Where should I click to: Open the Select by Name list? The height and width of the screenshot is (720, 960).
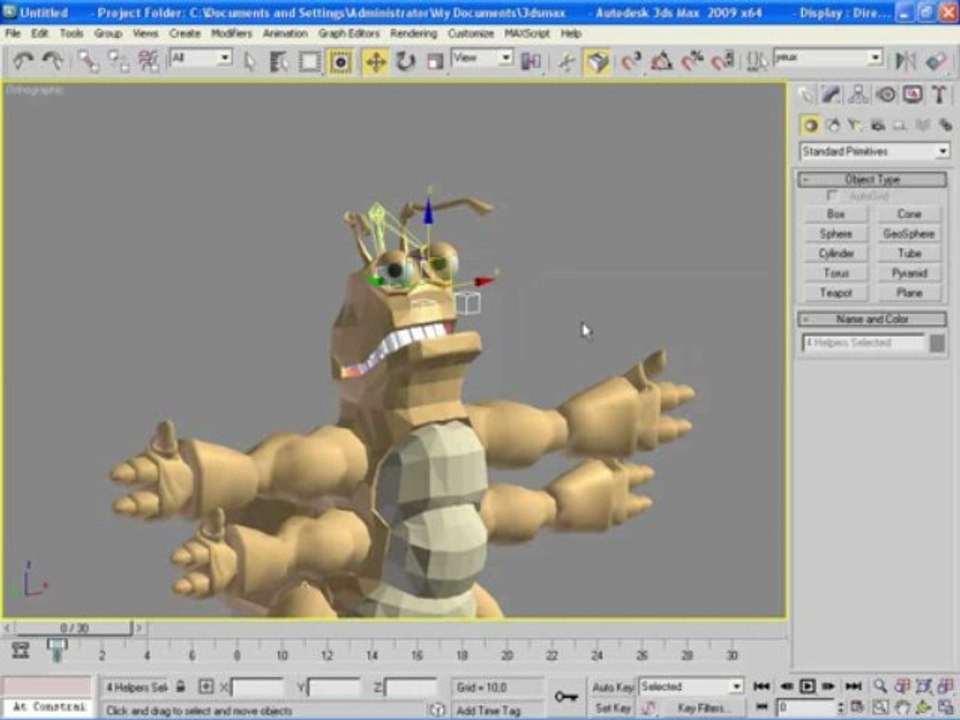tap(279, 61)
